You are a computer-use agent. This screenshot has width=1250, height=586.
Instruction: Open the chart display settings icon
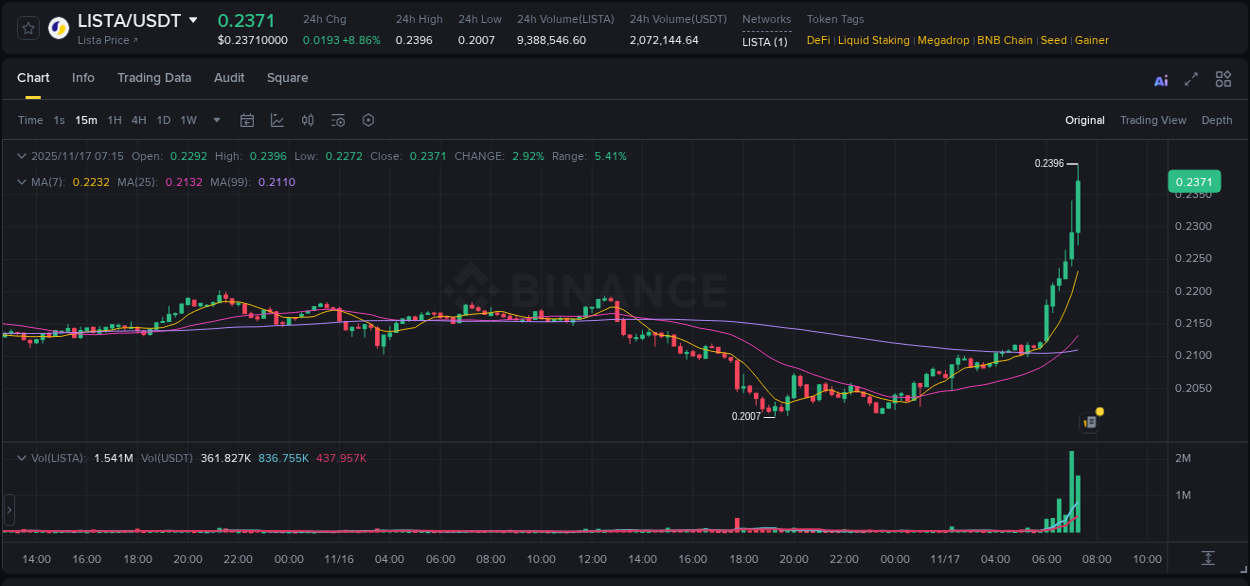coord(337,120)
